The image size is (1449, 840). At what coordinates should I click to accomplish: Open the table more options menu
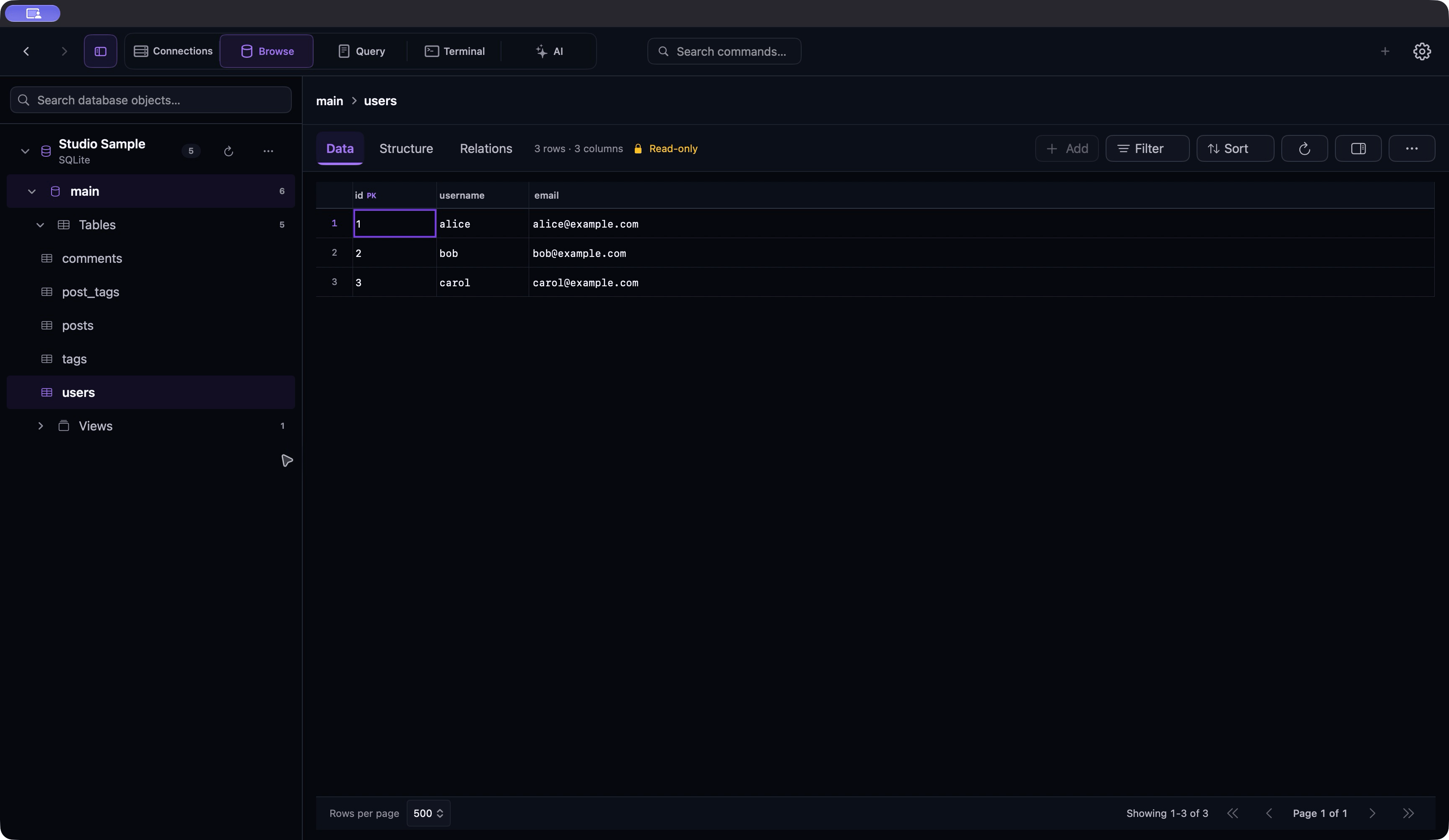1412,148
